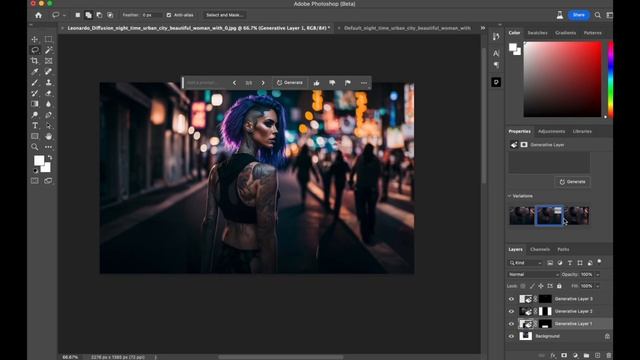Select the Blur tool
Viewport: 640px width, 360px height.
click(x=49, y=104)
